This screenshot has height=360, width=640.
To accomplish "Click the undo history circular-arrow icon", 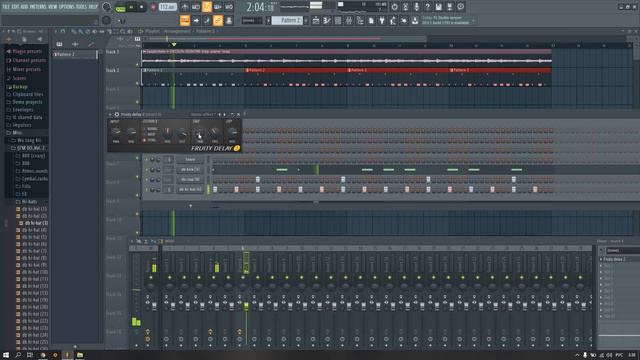I will coord(394,7).
